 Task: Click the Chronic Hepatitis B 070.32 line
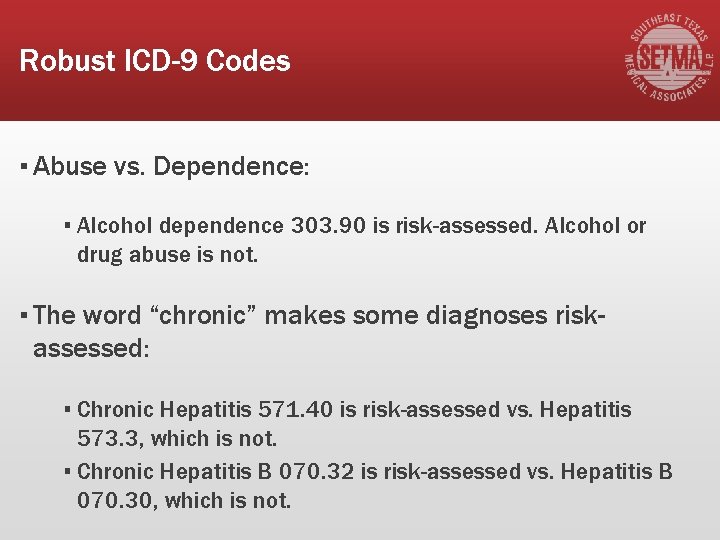click(374, 471)
